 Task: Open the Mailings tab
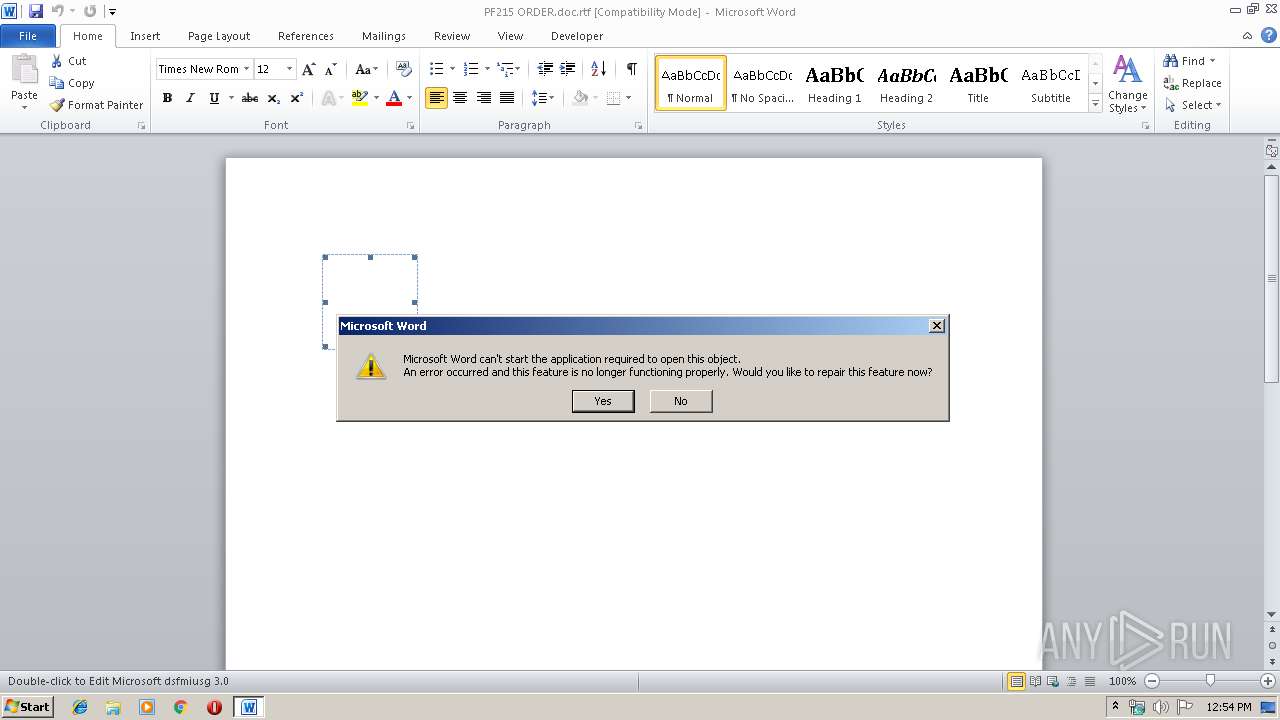384,36
